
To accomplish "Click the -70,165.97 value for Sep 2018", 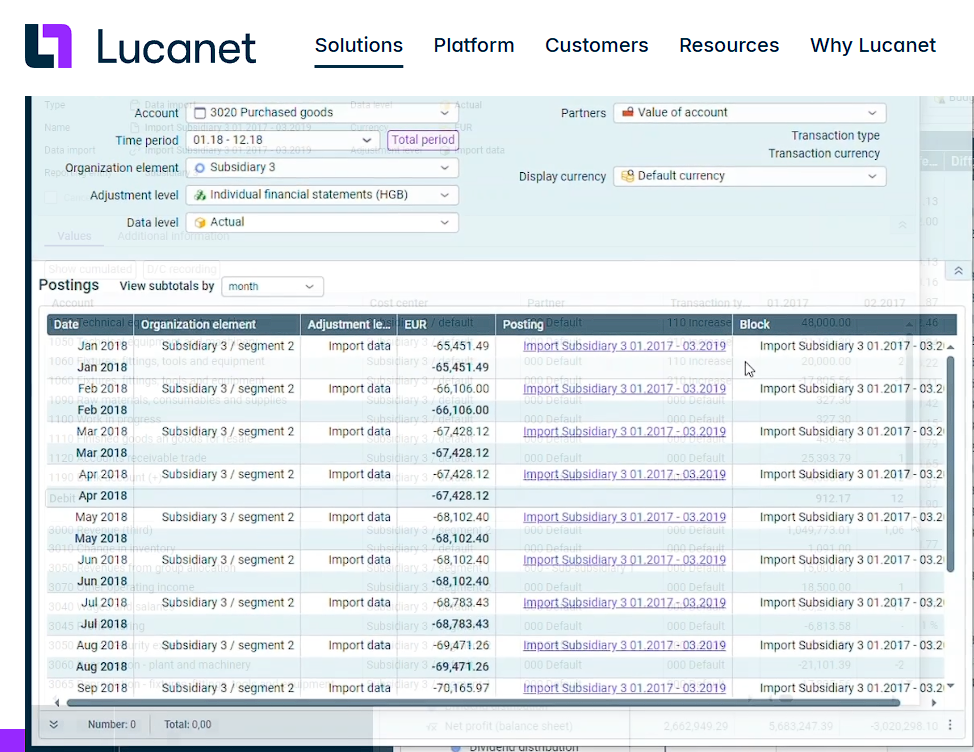I will pyautogui.click(x=460, y=688).
